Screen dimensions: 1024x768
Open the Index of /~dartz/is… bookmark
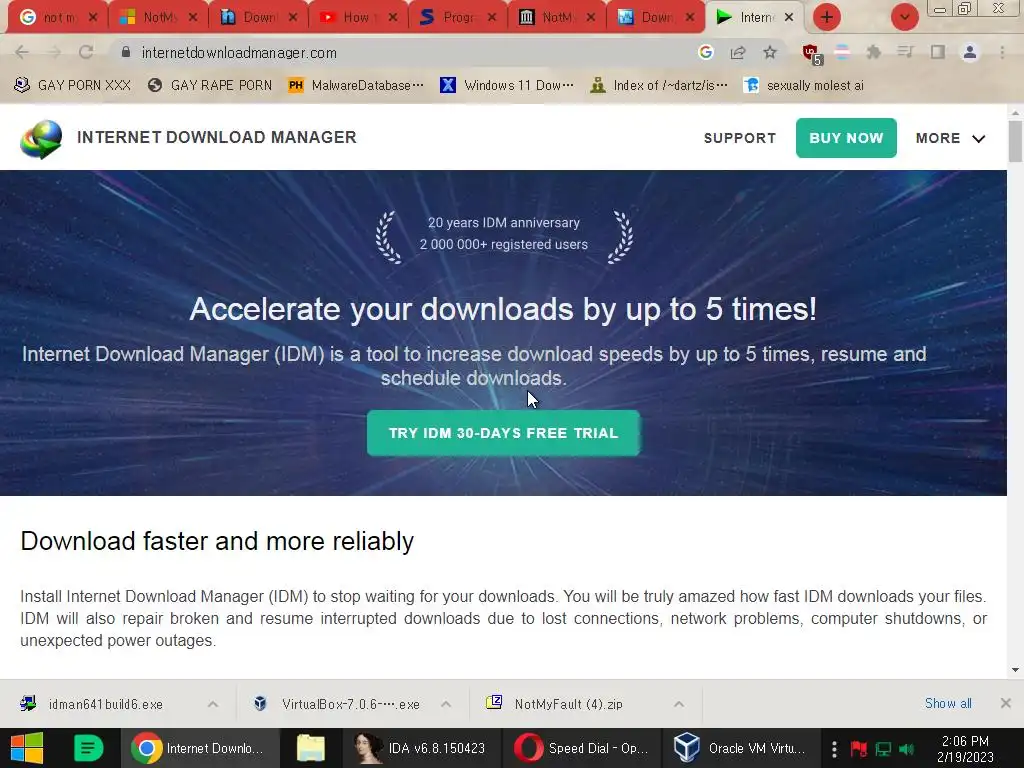click(659, 86)
